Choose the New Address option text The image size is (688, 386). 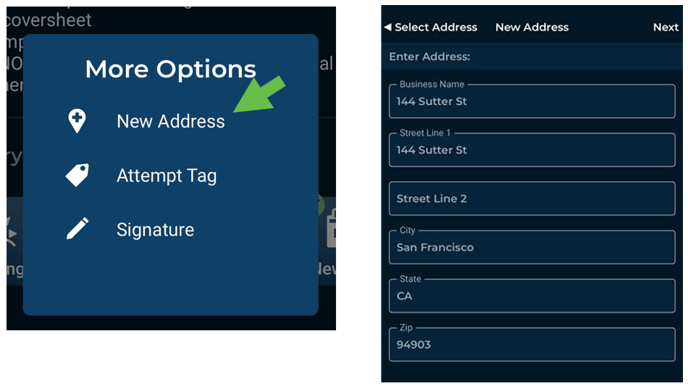[x=171, y=122]
